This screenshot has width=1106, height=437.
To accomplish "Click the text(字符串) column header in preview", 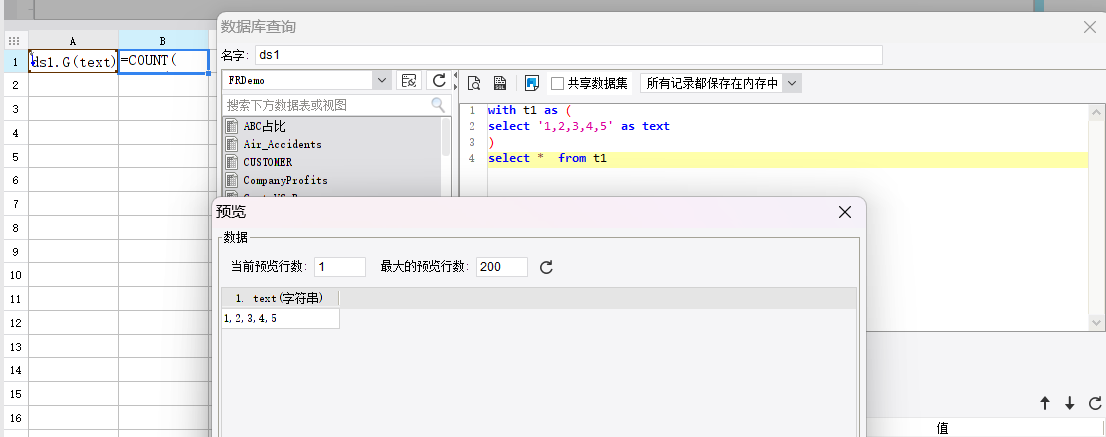I will pyautogui.click(x=280, y=298).
